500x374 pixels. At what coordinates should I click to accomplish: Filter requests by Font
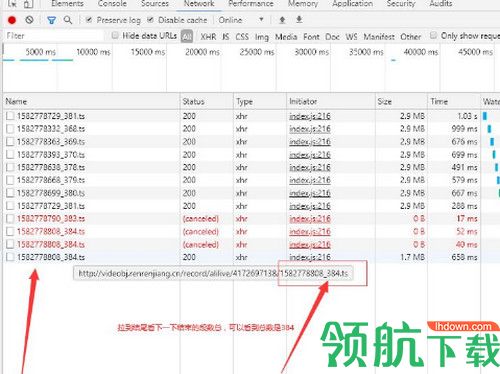[311, 37]
